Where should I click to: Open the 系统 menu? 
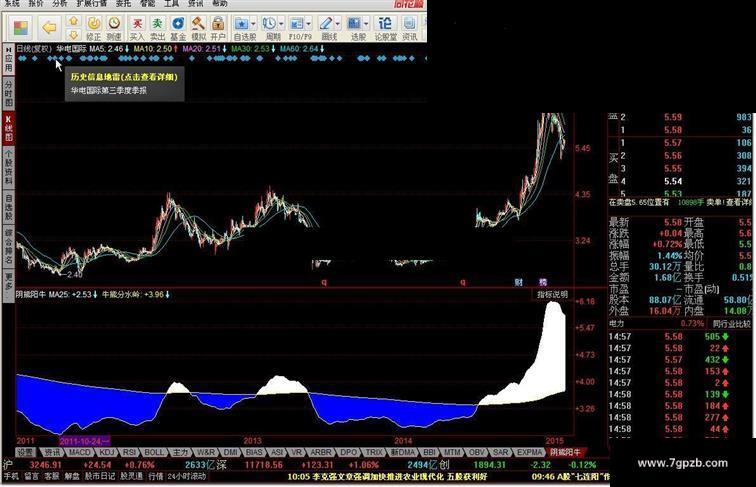coord(12,3)
